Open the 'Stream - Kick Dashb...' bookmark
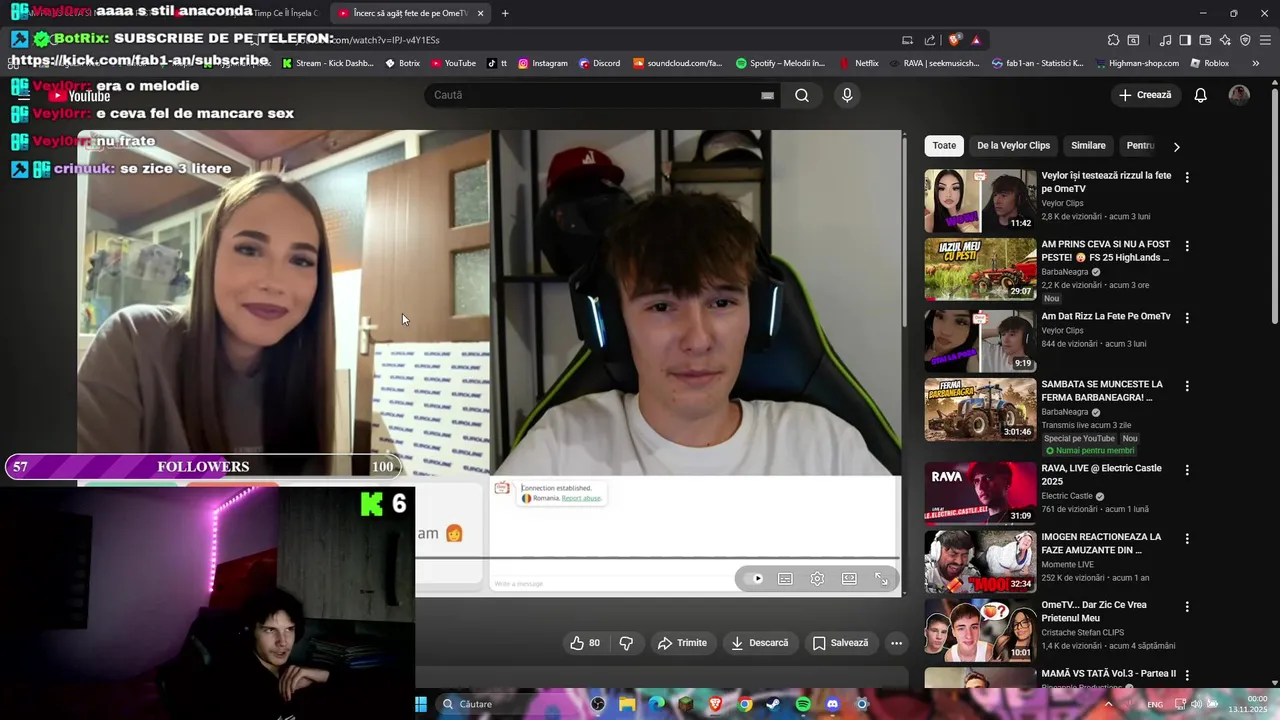The image size is (1280, 720). tap(327, 63)
